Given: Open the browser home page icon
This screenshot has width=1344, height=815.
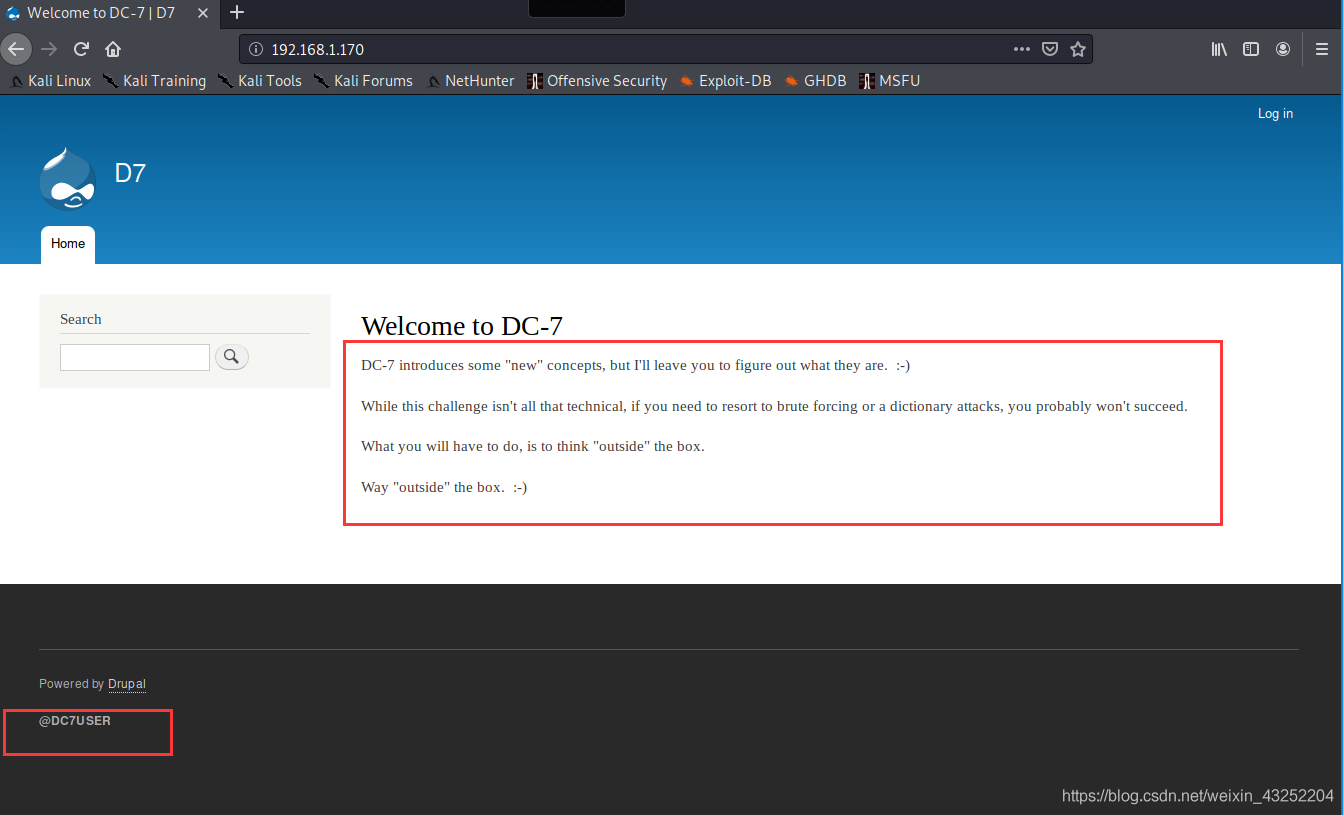Looking at the screenshot, I should [x=113, y=49].
